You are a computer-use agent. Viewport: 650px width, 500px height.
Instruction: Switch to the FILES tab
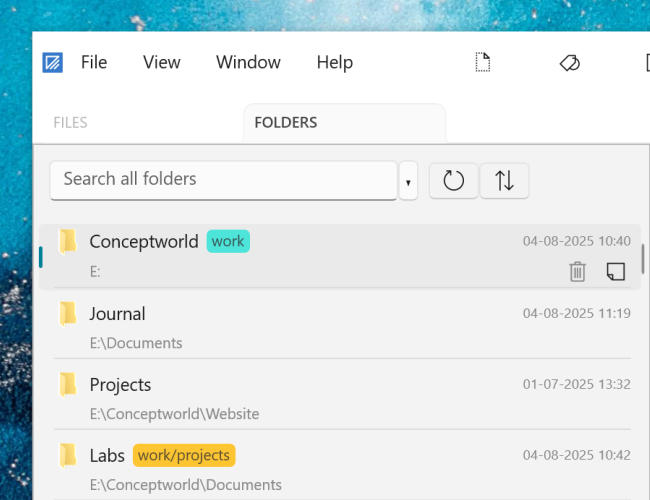(70, 123)
